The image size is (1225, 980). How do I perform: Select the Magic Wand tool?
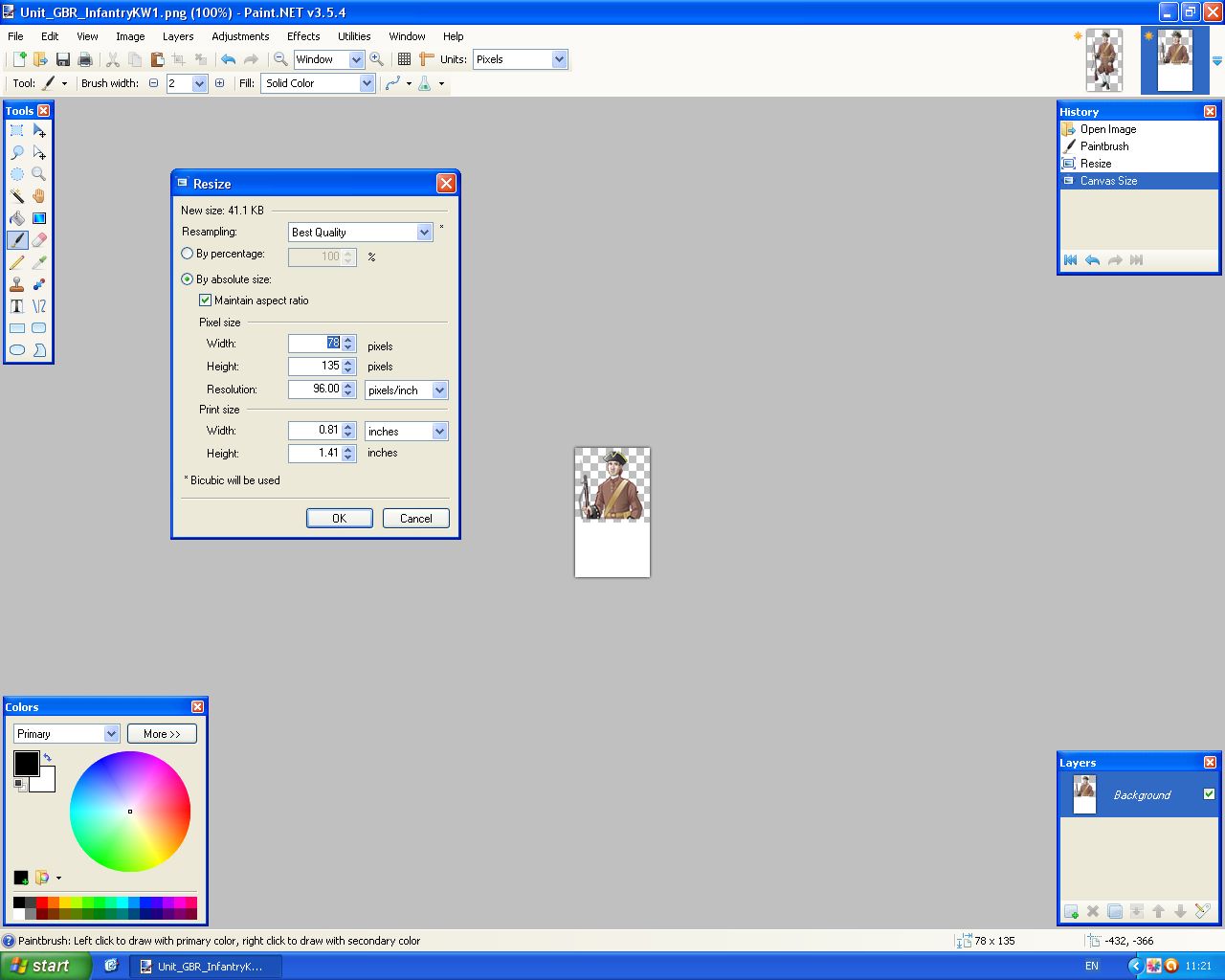[x=17, y=196]
